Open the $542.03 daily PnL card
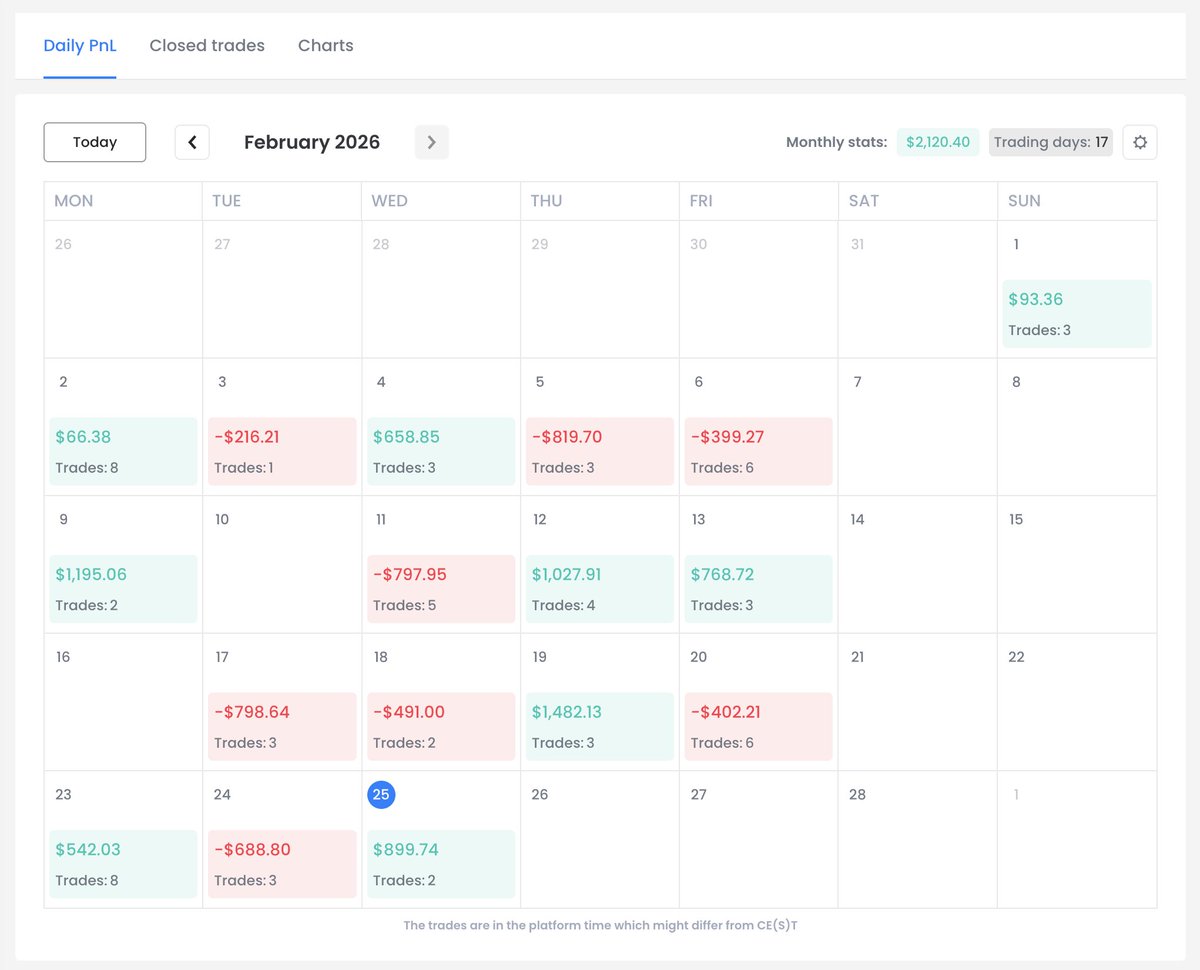This screenshot has height=970, width=1200. (x=123, y=864)
